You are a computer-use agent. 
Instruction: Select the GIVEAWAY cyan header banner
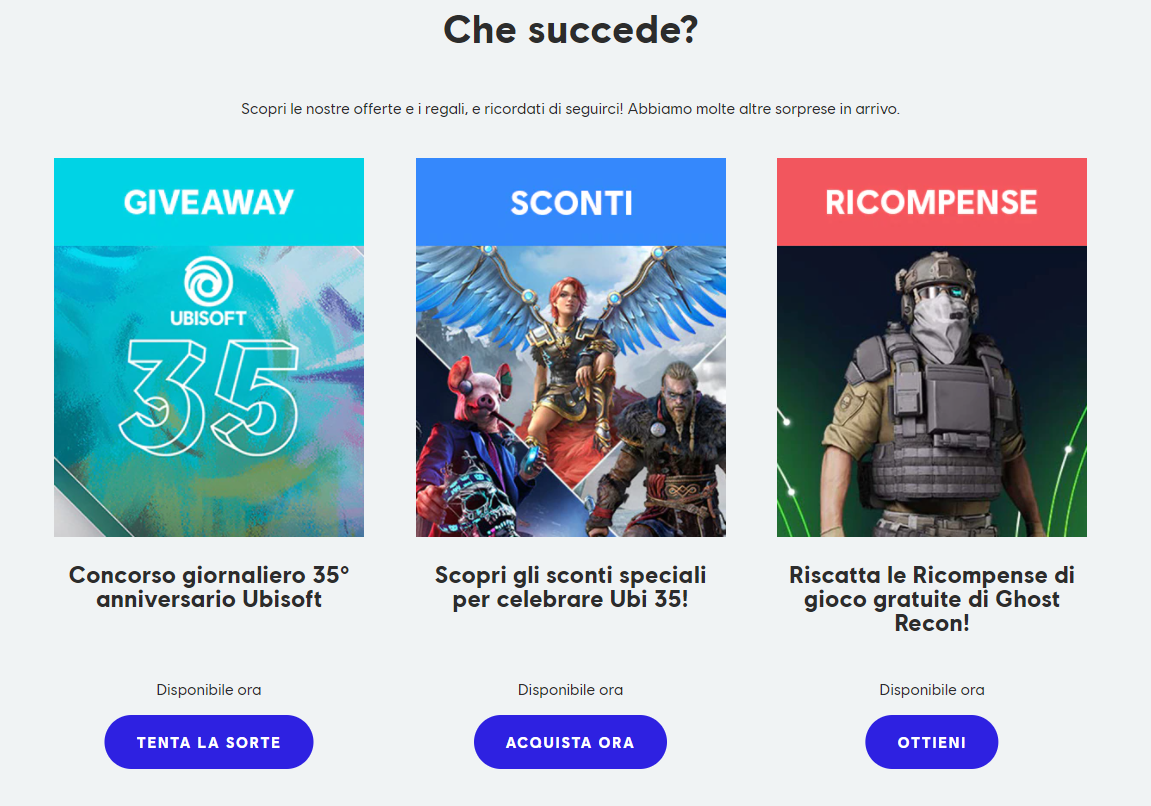[x=209, y=202]
